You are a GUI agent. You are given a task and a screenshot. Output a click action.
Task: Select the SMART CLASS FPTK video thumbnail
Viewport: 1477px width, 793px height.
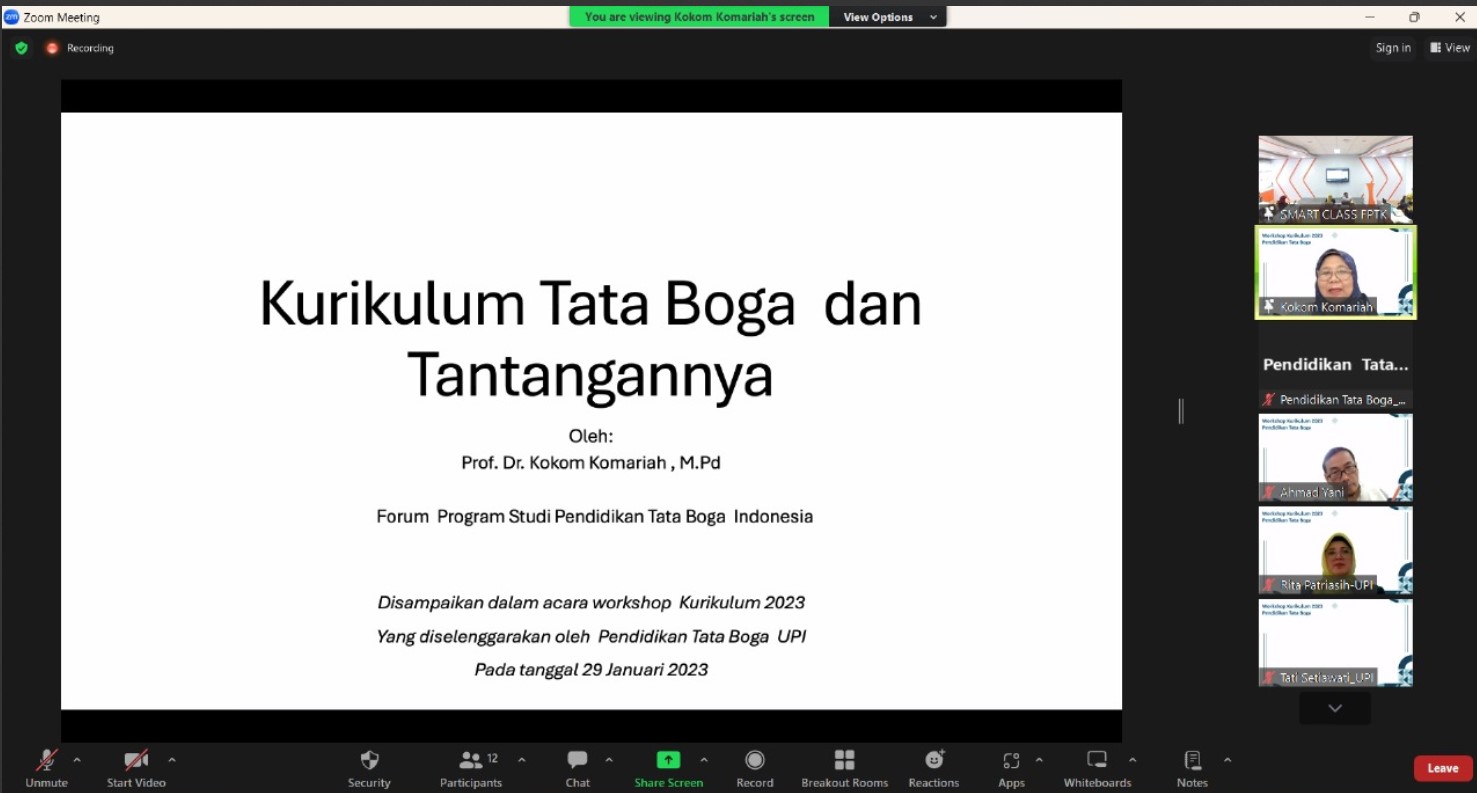(1335, 179)
